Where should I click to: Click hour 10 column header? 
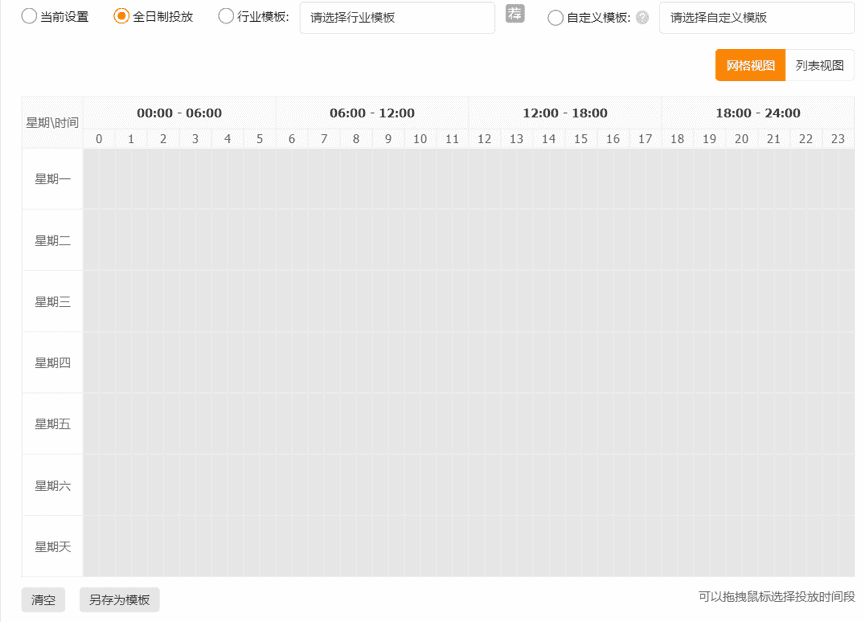(420, 138)
